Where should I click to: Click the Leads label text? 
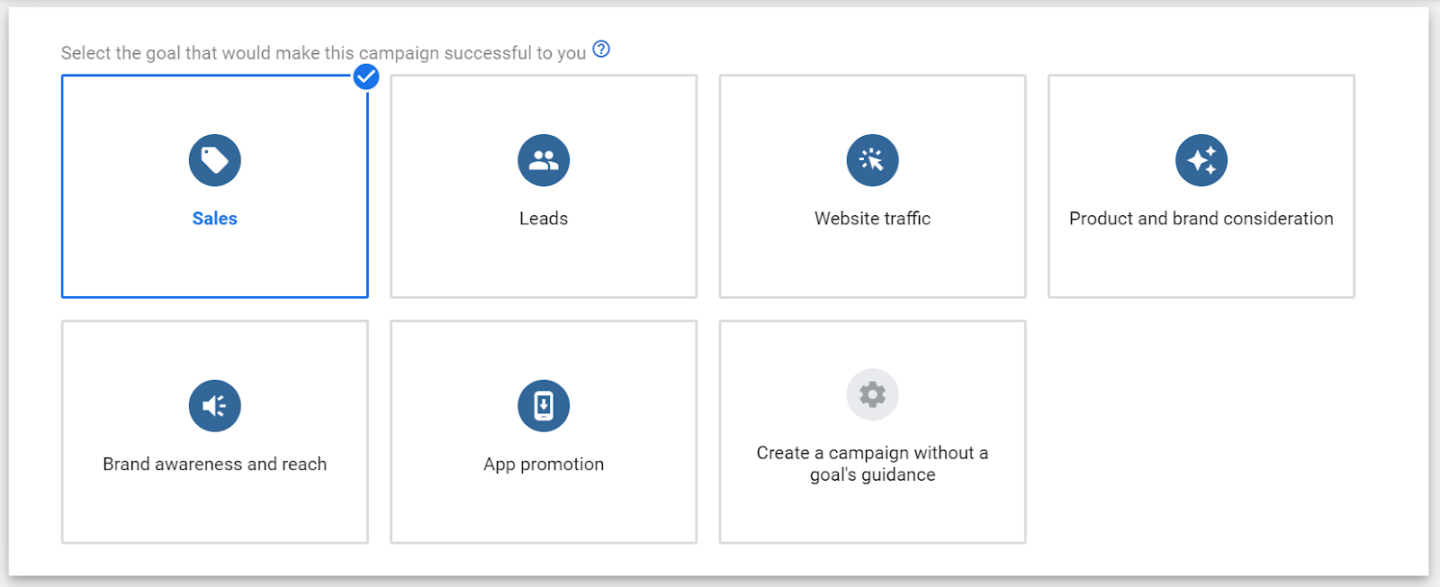(544, 218)
